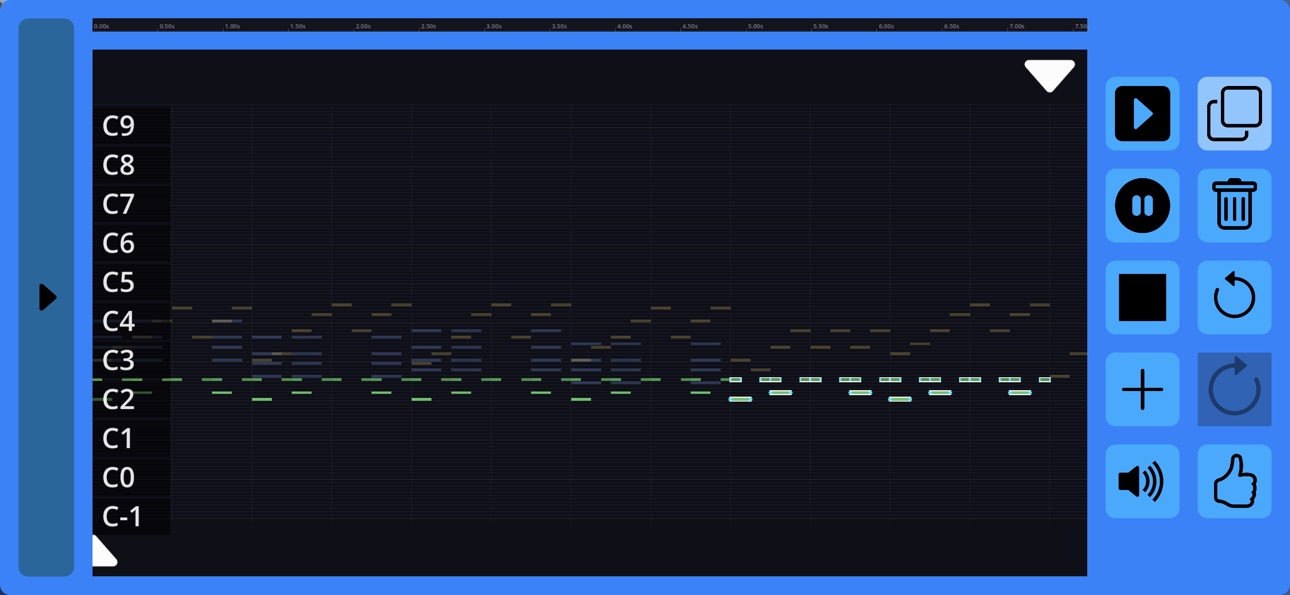Image resolution: width=1290 pixels, height=595 pixels.
Task: Select the C1 key label
Action: pos(119,438)
